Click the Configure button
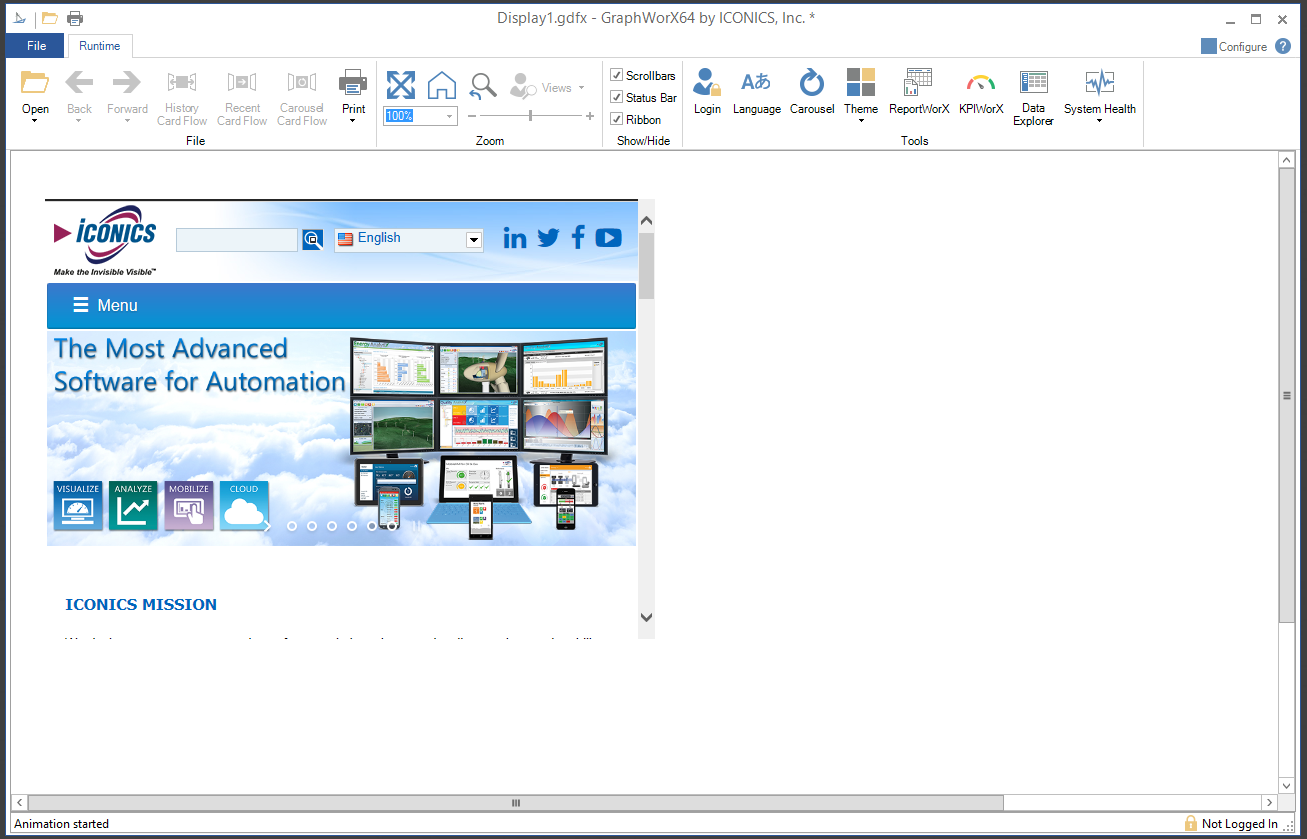 1234,47
